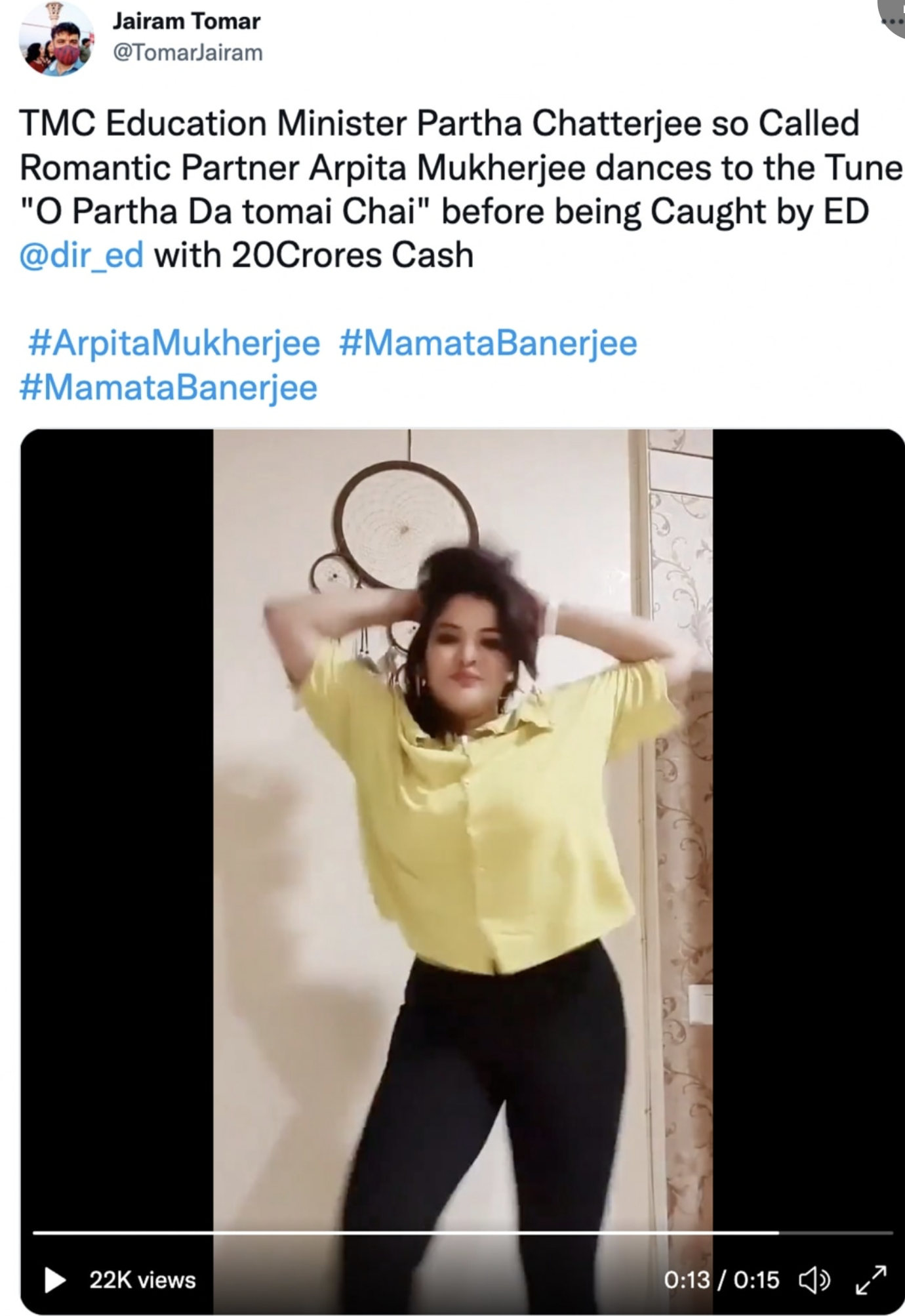
Task: Click the 22K views counter
Action: click(x=142, y=1280)
